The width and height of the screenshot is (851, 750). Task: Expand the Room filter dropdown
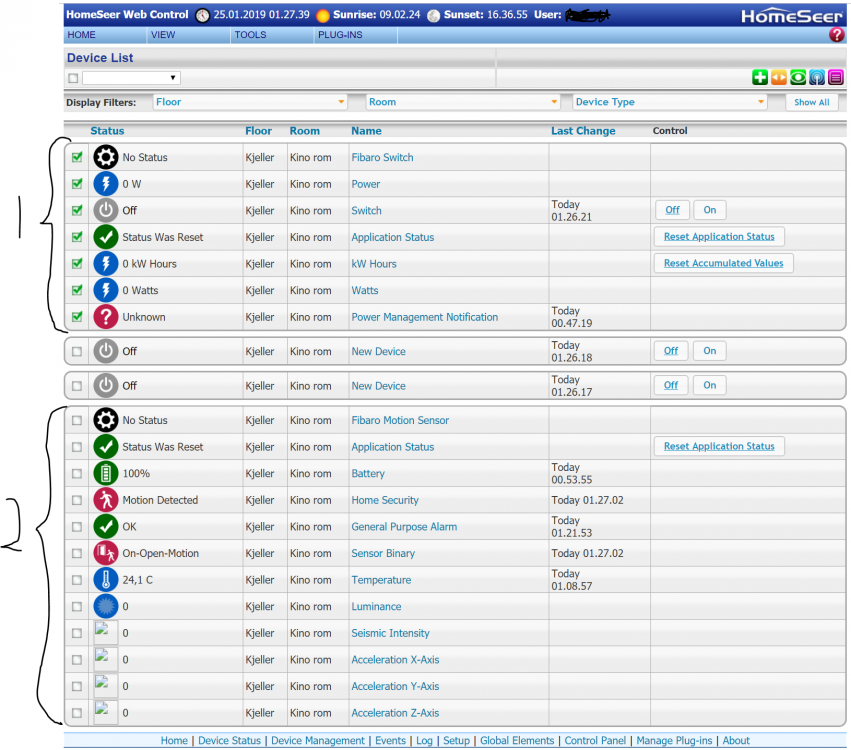pyautogui.click(x=463, y=102)
